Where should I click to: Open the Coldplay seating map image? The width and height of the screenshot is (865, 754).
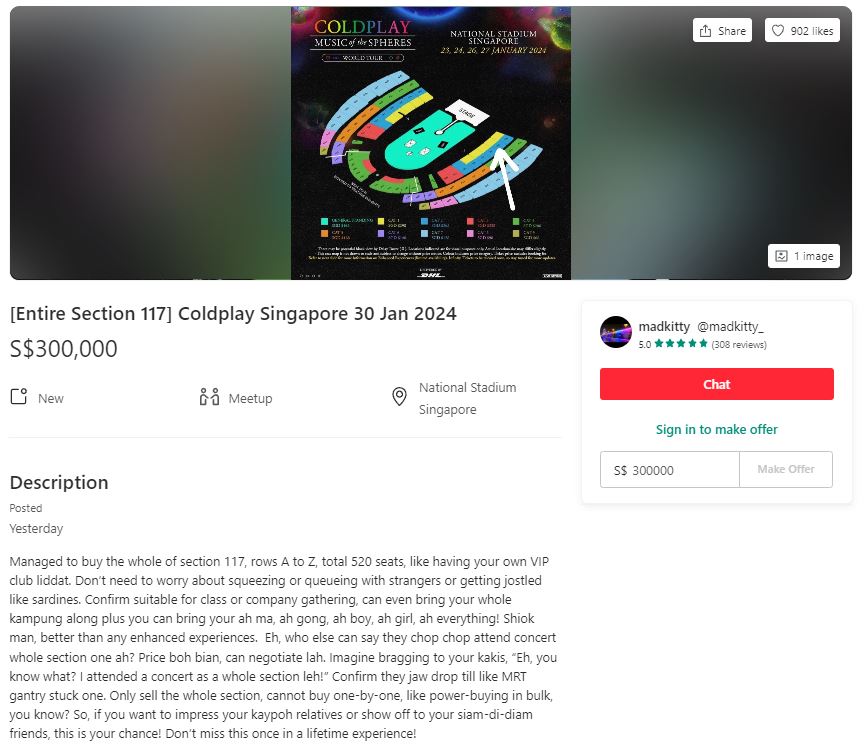(431, 143)
